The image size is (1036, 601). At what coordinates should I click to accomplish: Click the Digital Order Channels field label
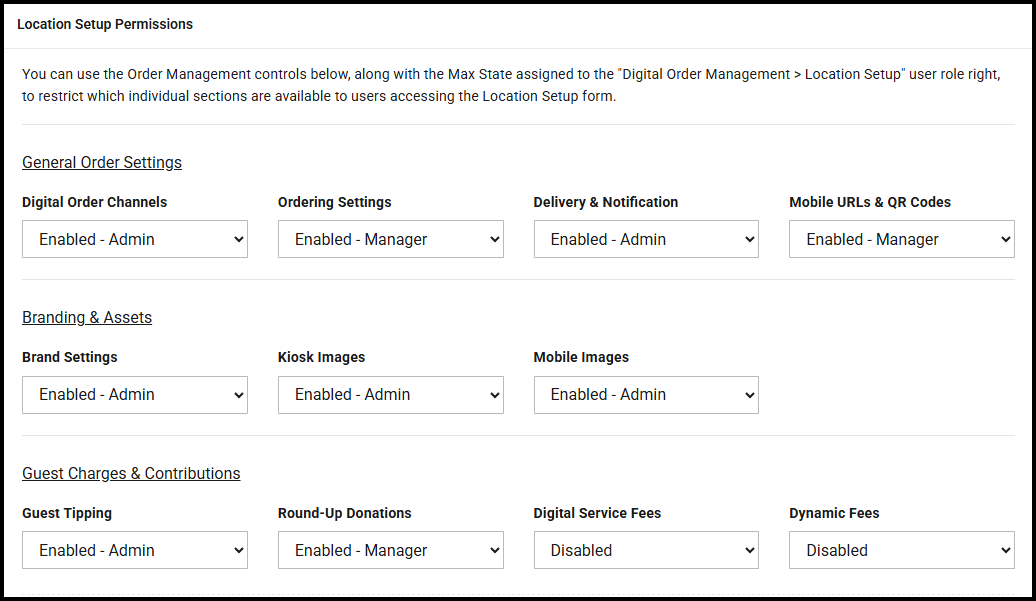coord(95,202)
